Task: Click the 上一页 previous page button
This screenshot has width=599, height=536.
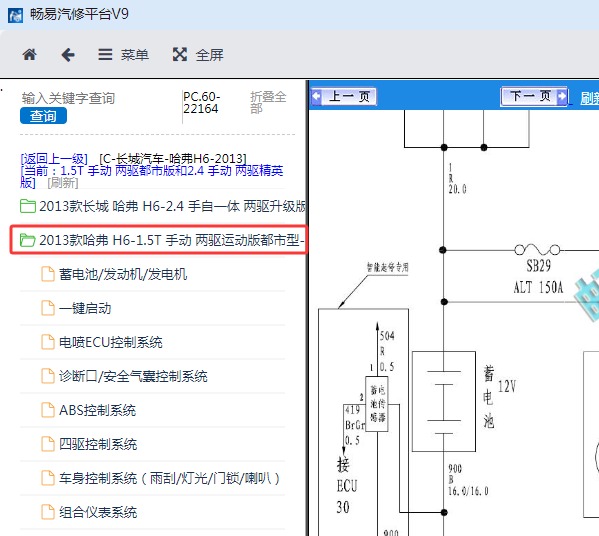Action: [344, 96]
